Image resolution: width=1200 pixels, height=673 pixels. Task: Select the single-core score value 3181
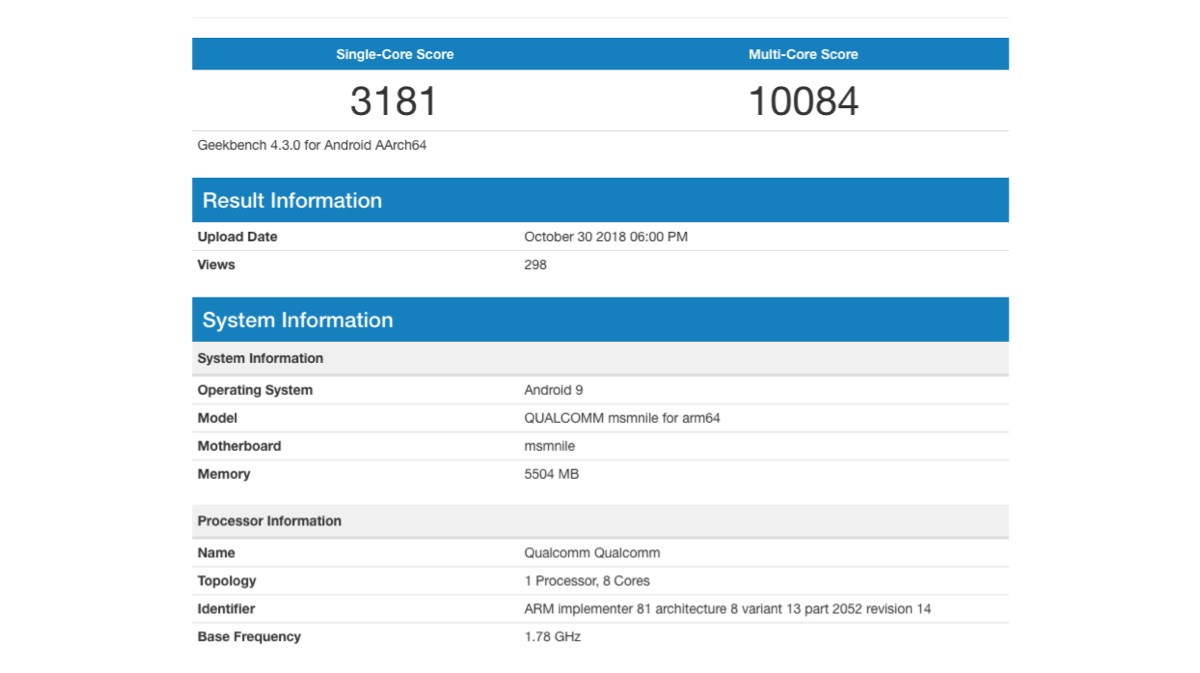(x=394, y=101)
